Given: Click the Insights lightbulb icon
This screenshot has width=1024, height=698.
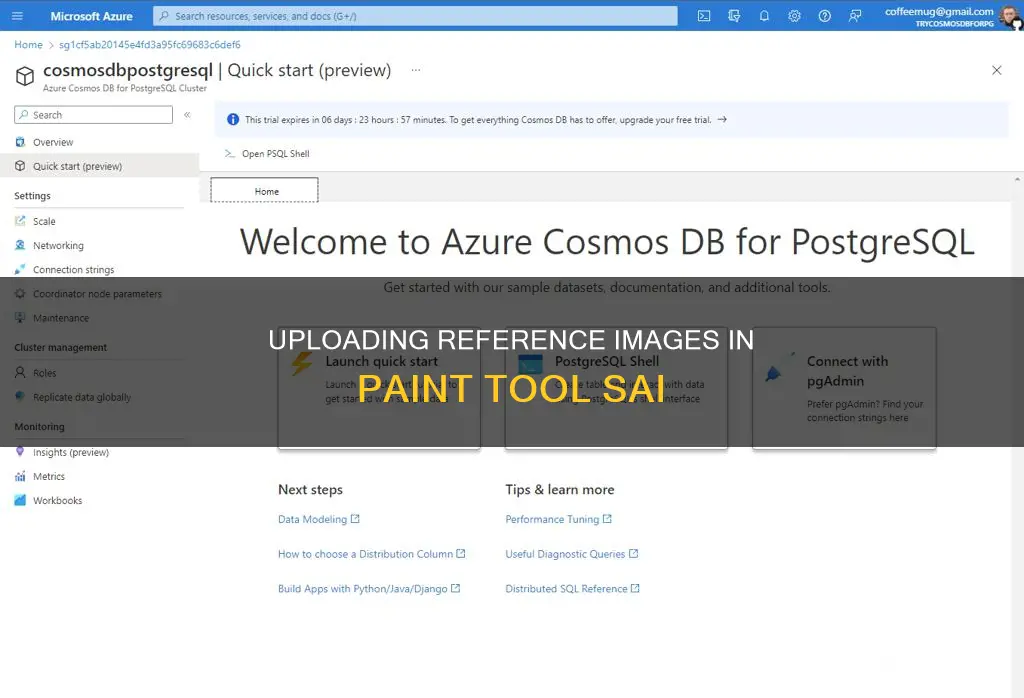Looking at the screenshot, I should 20,451.
